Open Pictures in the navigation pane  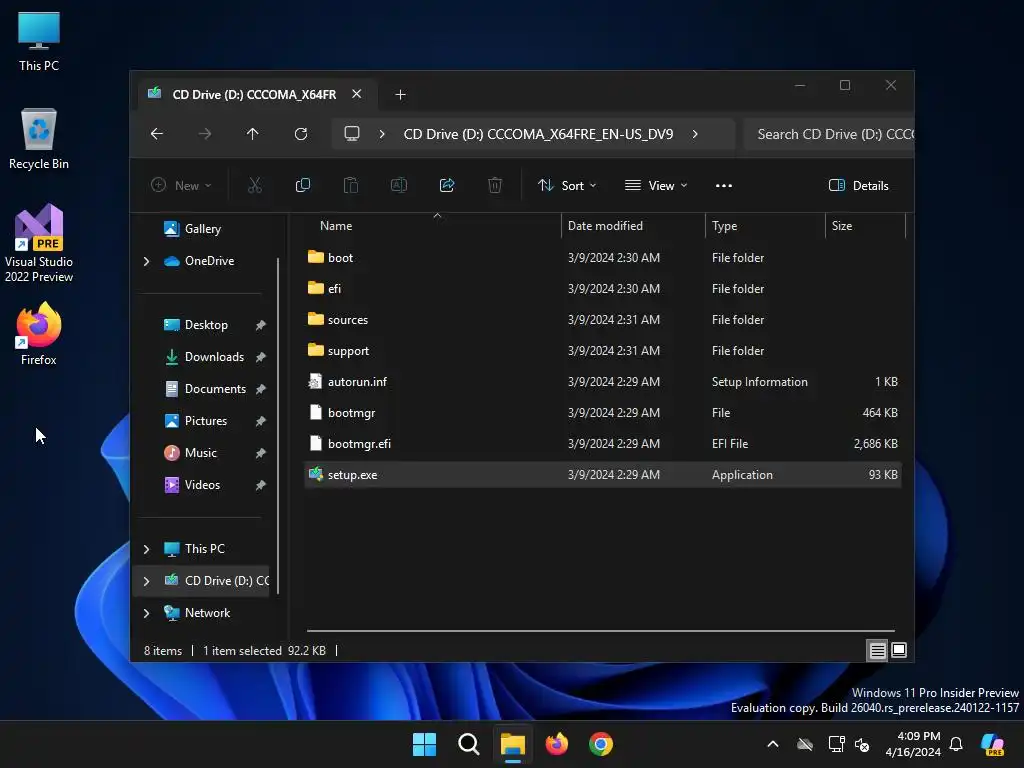point(206,421)
